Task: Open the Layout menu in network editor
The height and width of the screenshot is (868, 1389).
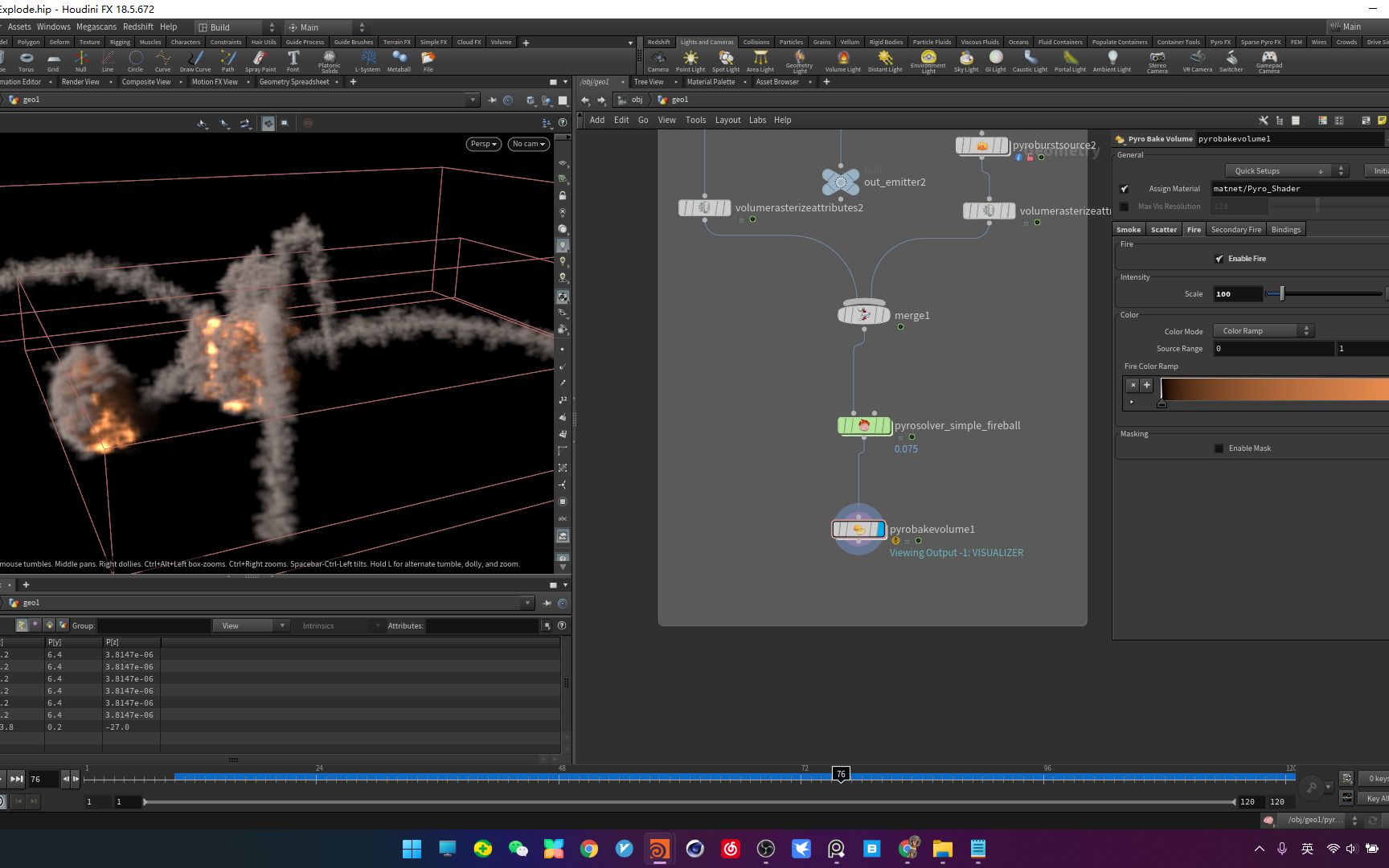Action: pos(727,120)
